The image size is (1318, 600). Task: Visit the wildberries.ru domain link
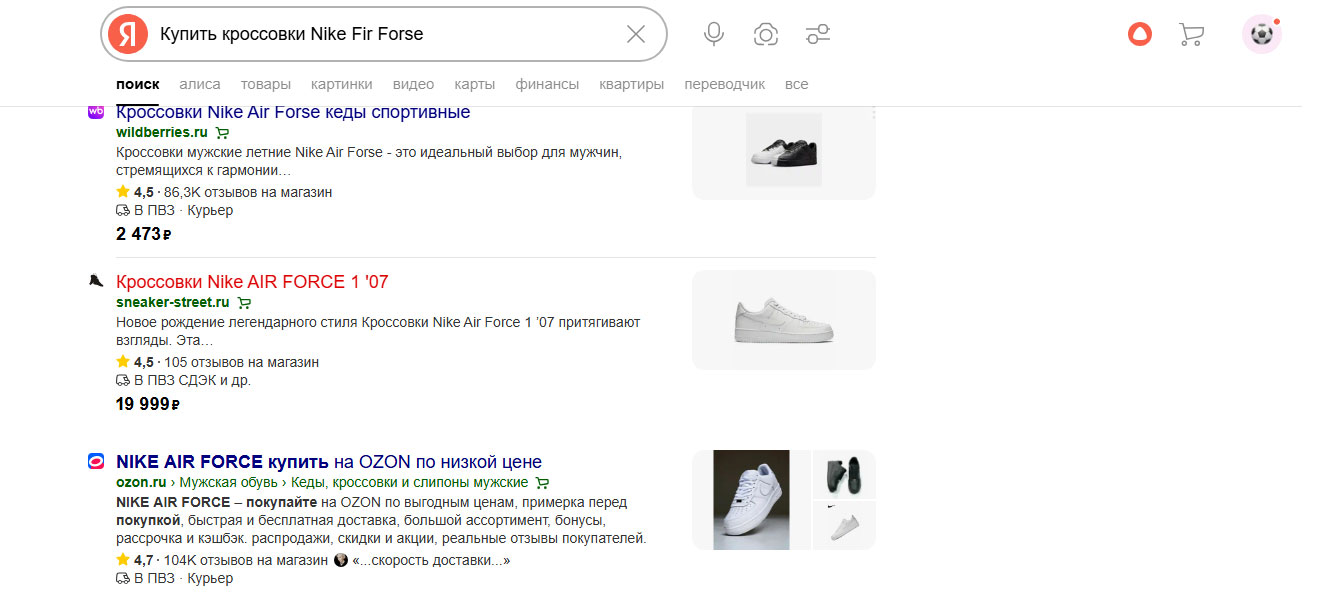click(x=162, y=132)
